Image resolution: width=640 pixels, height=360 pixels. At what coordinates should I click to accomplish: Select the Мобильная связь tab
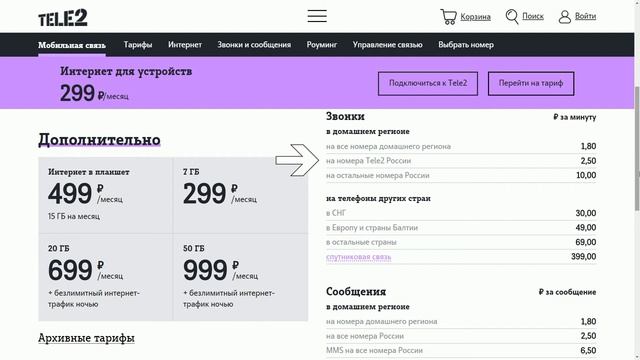72,45
